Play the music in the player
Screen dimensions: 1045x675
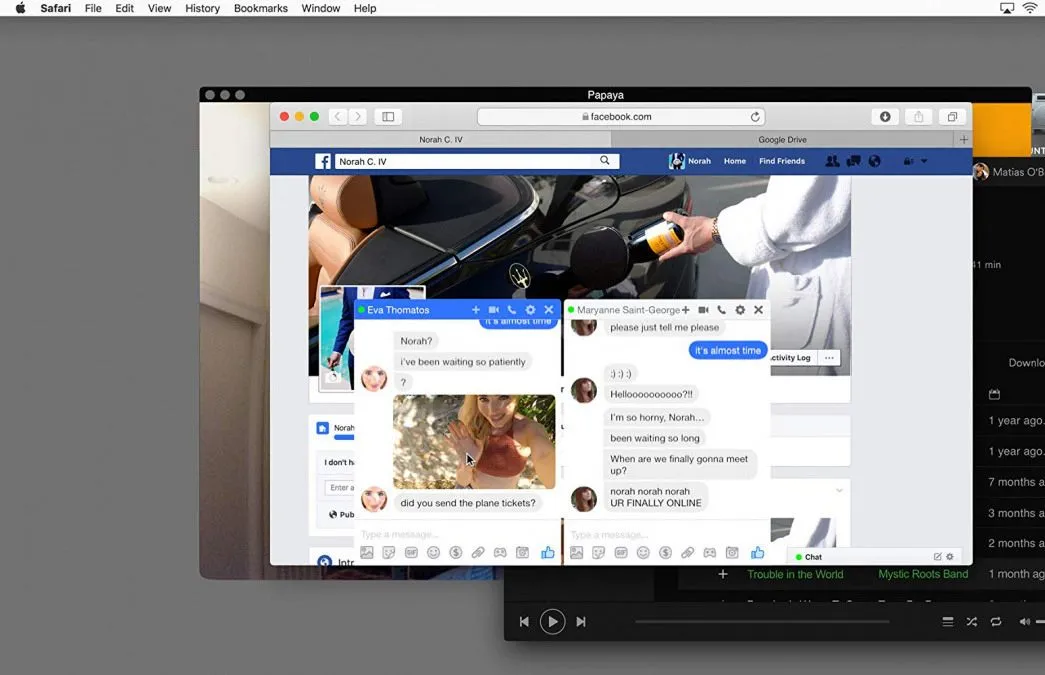(x=552, y=622)
